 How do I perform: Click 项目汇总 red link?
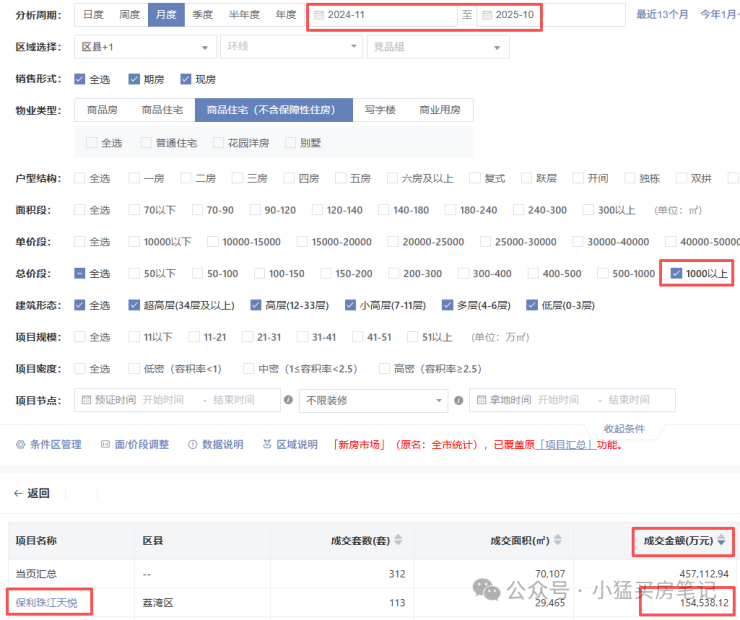[x=566, y=444]
